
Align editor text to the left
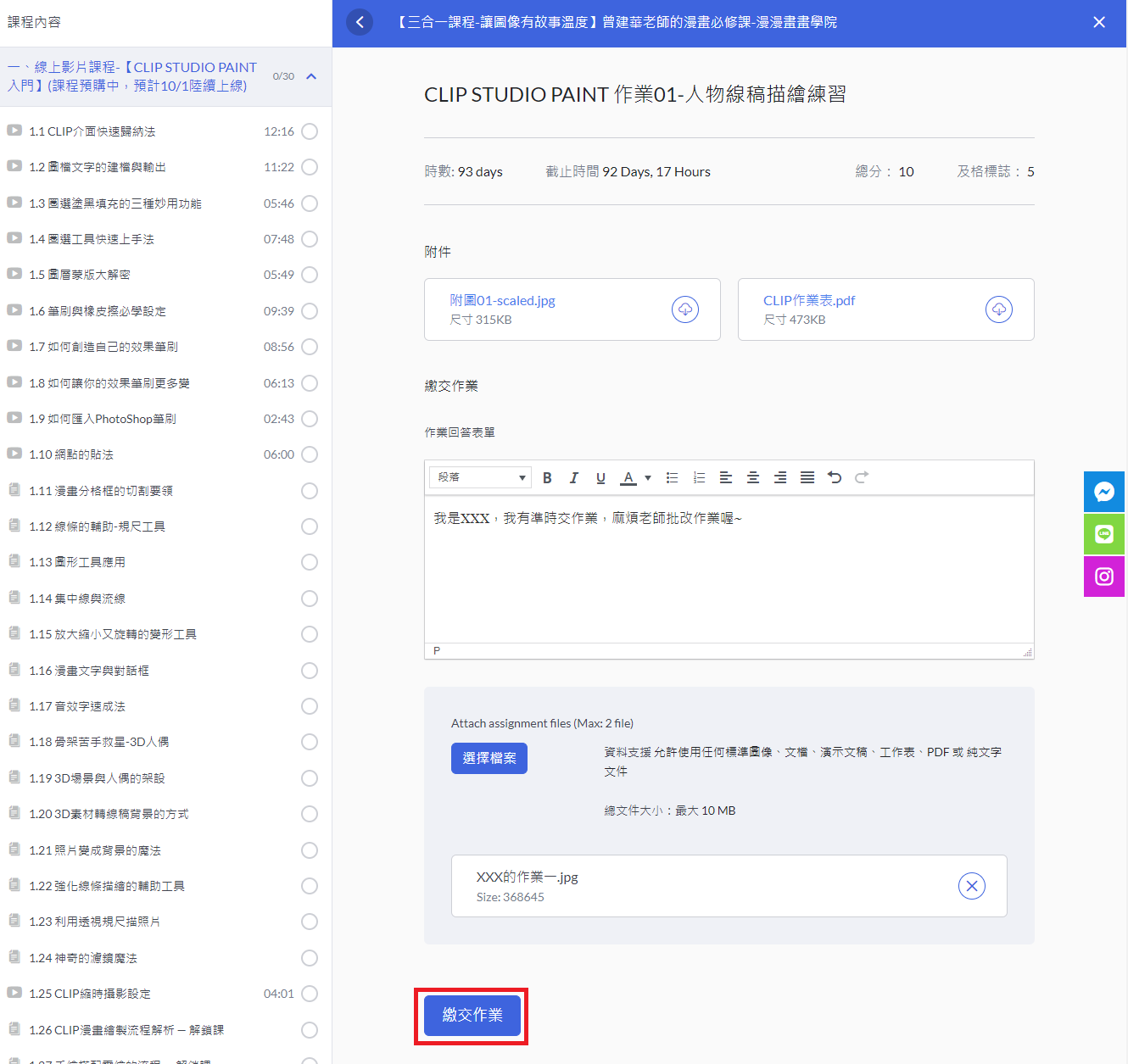[x=726, y=477]
